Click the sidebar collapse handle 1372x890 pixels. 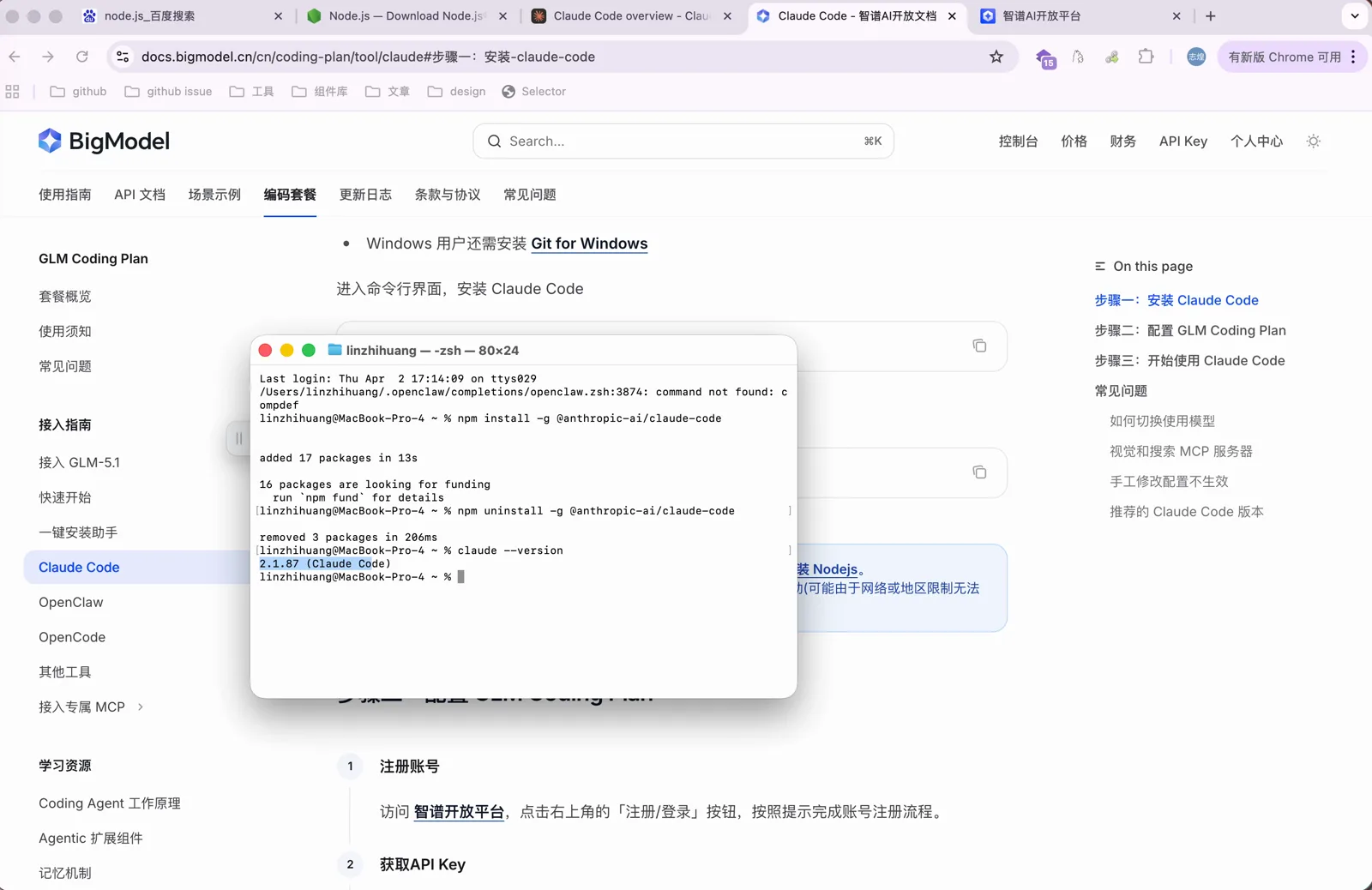pyautogui.click(x=238, y=439)
